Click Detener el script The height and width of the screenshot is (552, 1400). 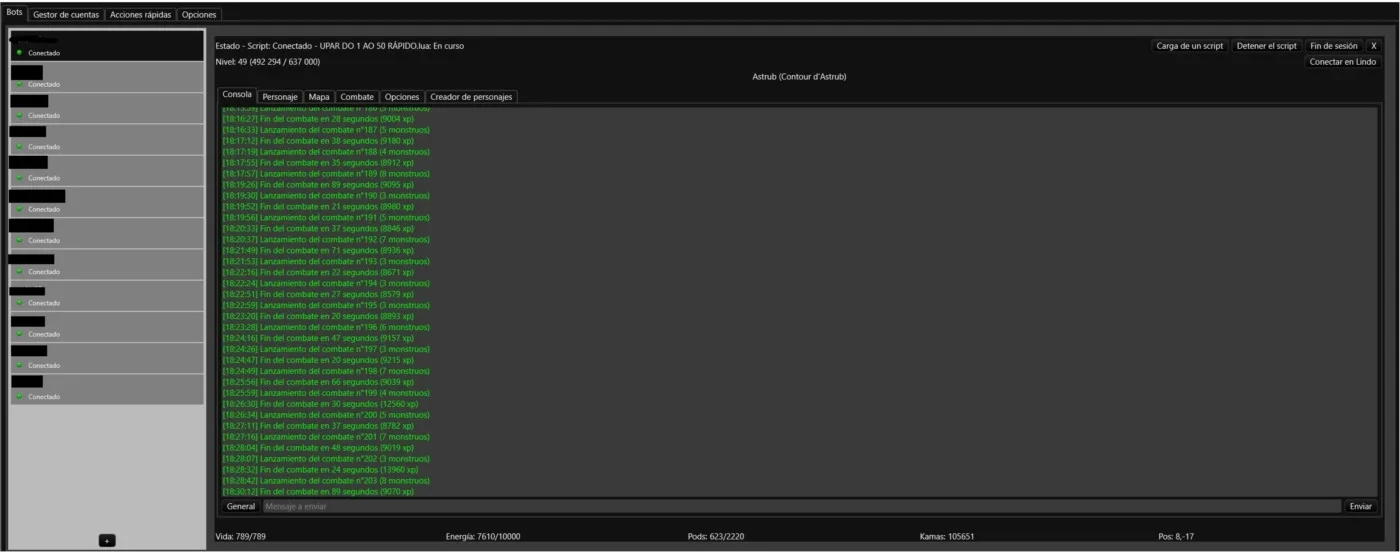coord(1267,46)
